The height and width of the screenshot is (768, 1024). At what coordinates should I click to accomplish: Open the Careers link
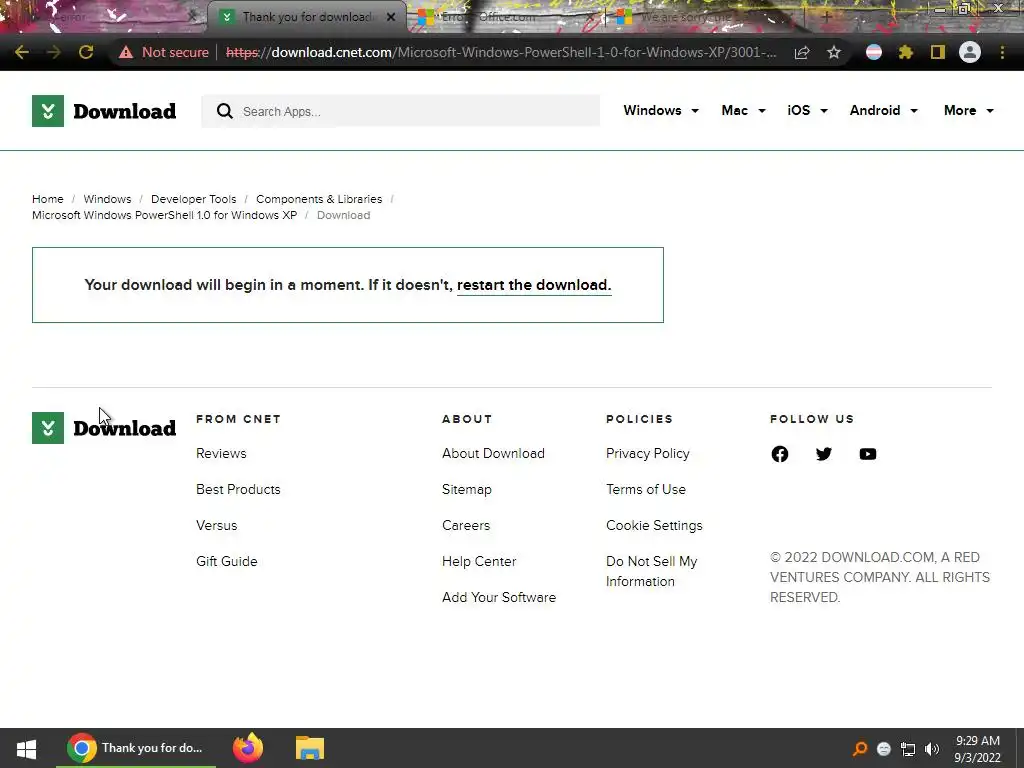pyautogui.click(x=466, y=525)
